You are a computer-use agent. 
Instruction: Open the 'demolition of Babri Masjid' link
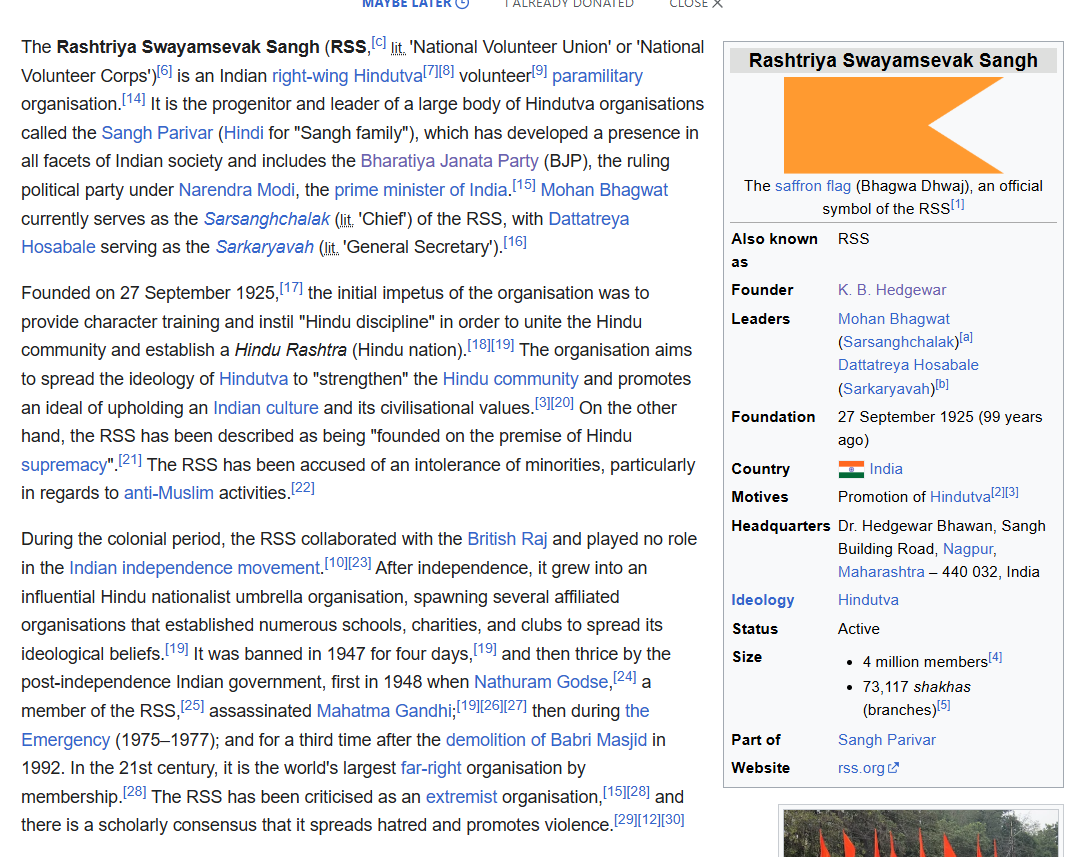point(546,740)
